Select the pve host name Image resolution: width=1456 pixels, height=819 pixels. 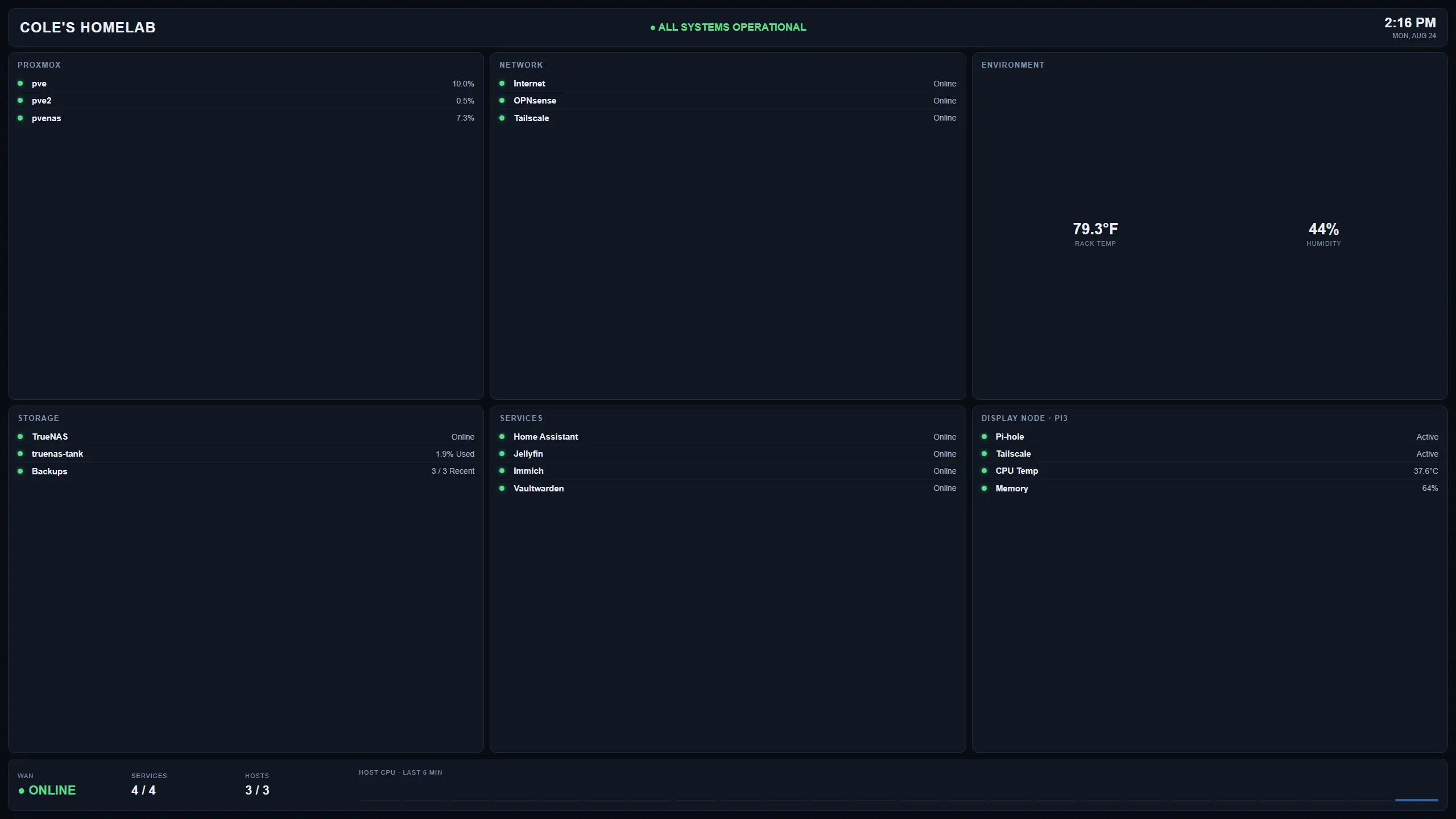click(39, 84)
